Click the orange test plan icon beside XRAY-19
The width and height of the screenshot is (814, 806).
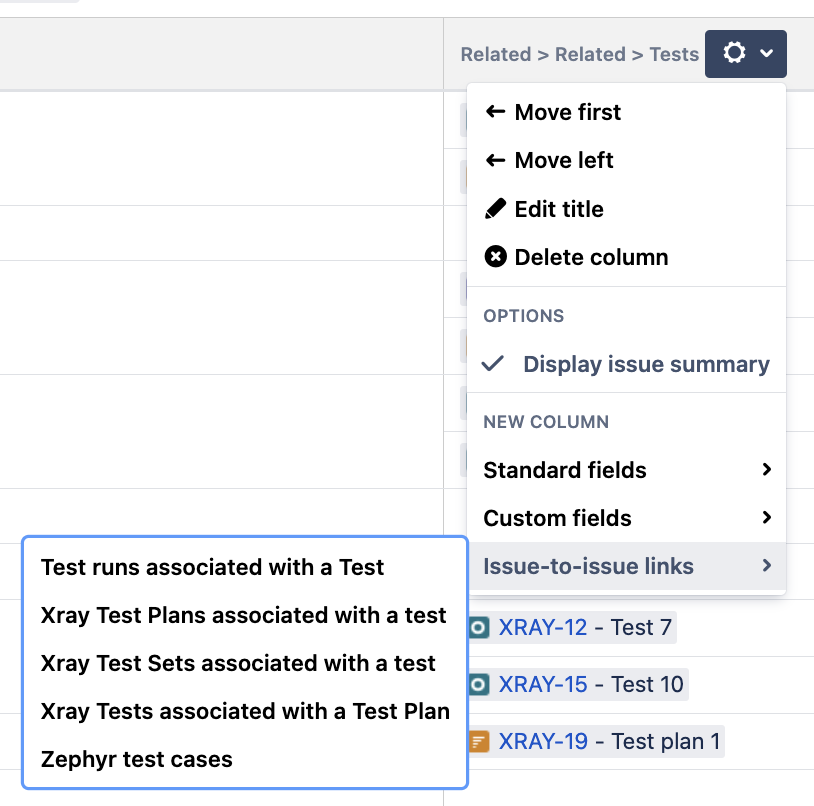[479, 742]
